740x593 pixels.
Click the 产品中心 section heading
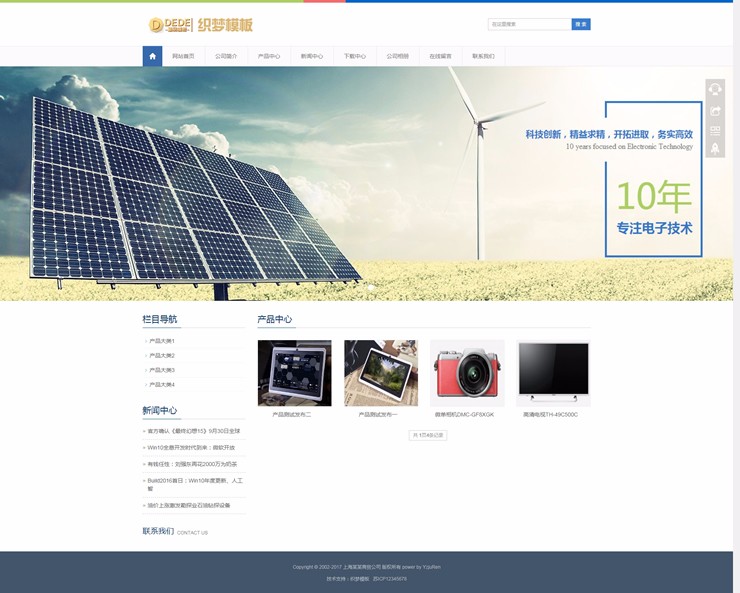tap(275, 319)
